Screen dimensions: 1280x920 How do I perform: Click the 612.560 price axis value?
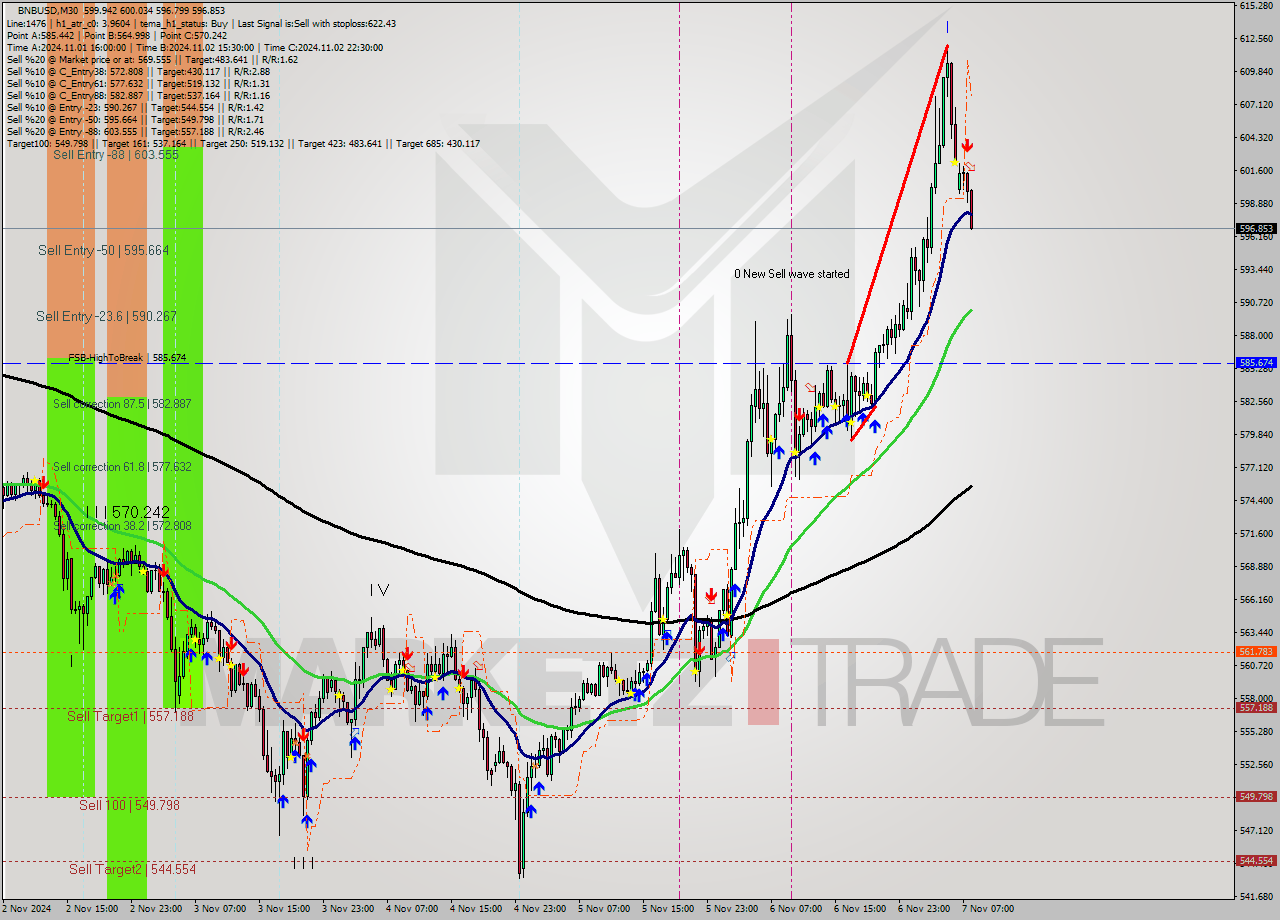pos(1256,39)
